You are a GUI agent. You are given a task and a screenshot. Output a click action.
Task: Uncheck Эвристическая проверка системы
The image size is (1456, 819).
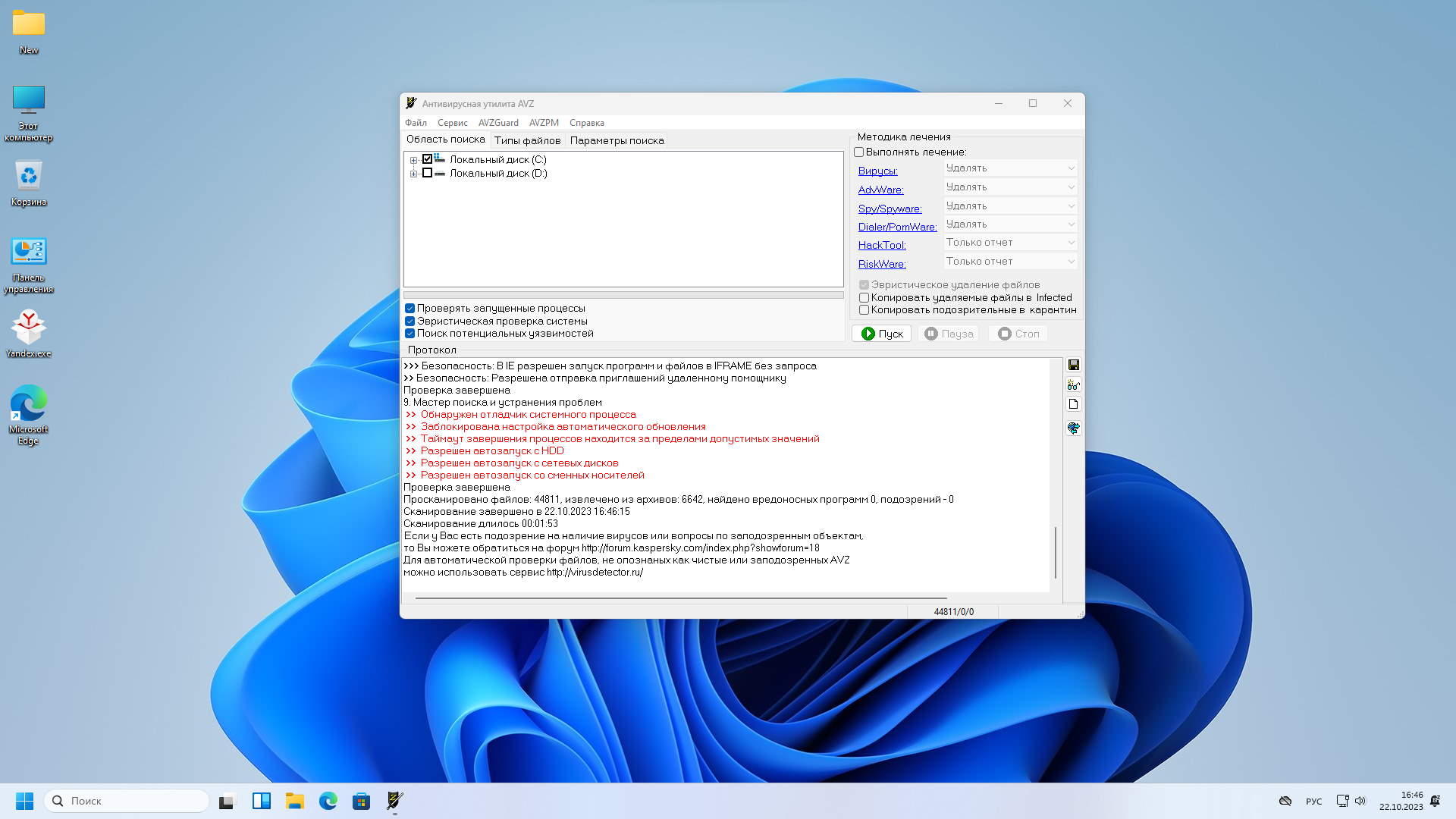(409, 321)
